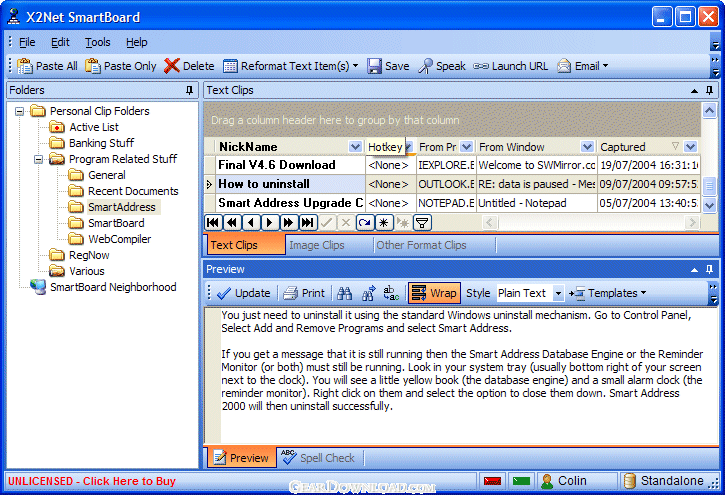This screenshot has width=725, height=495.
Task: Go to first record in clip navigator
Action: [213, 223]
